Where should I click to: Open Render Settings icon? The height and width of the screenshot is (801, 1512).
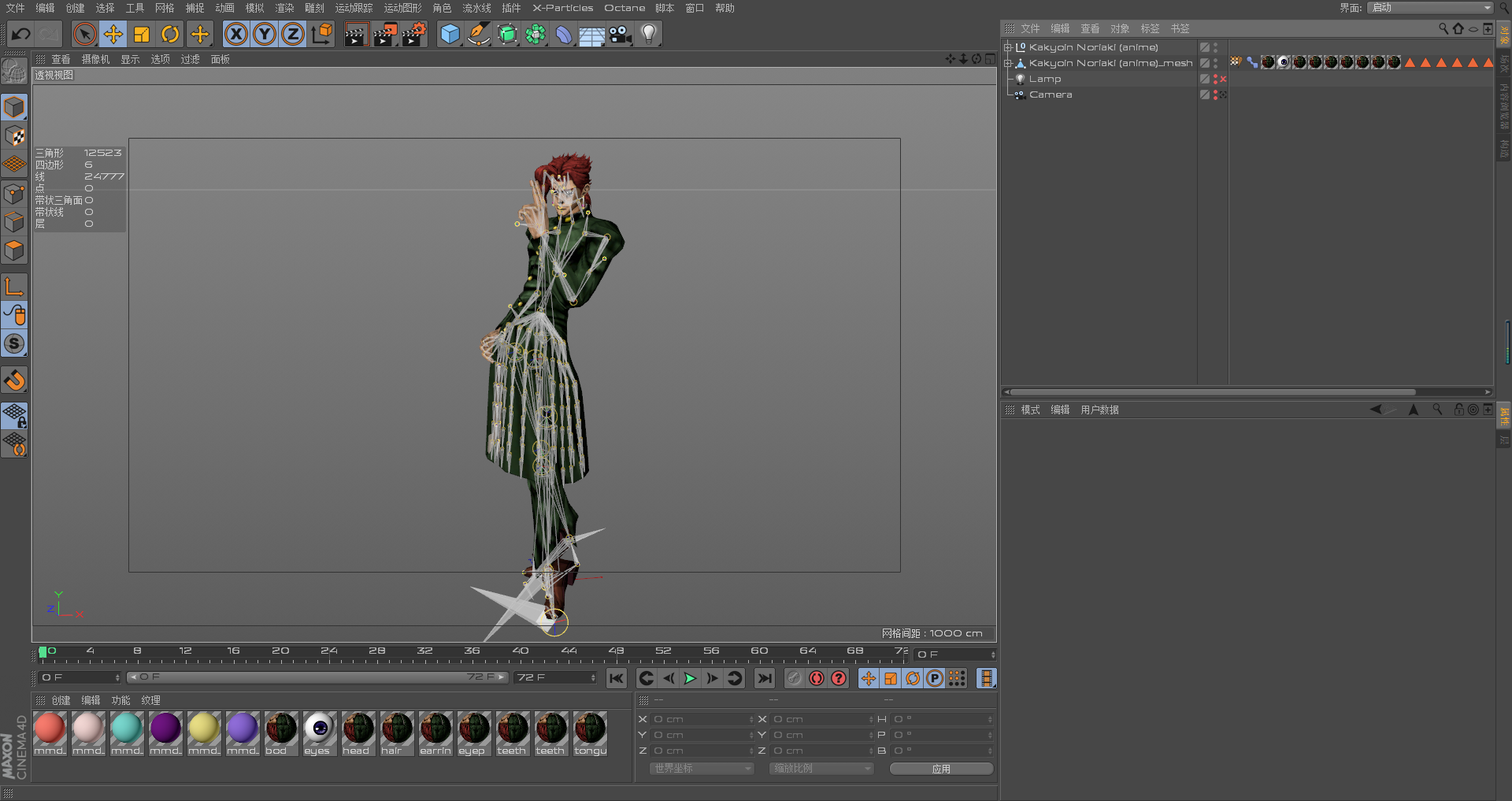point(414,34)
